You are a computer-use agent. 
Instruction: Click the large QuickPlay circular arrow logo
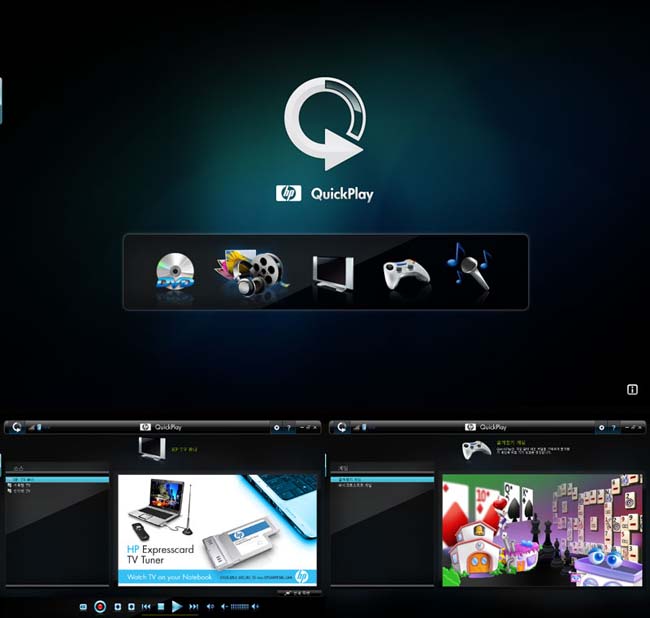tap(325, 124)
